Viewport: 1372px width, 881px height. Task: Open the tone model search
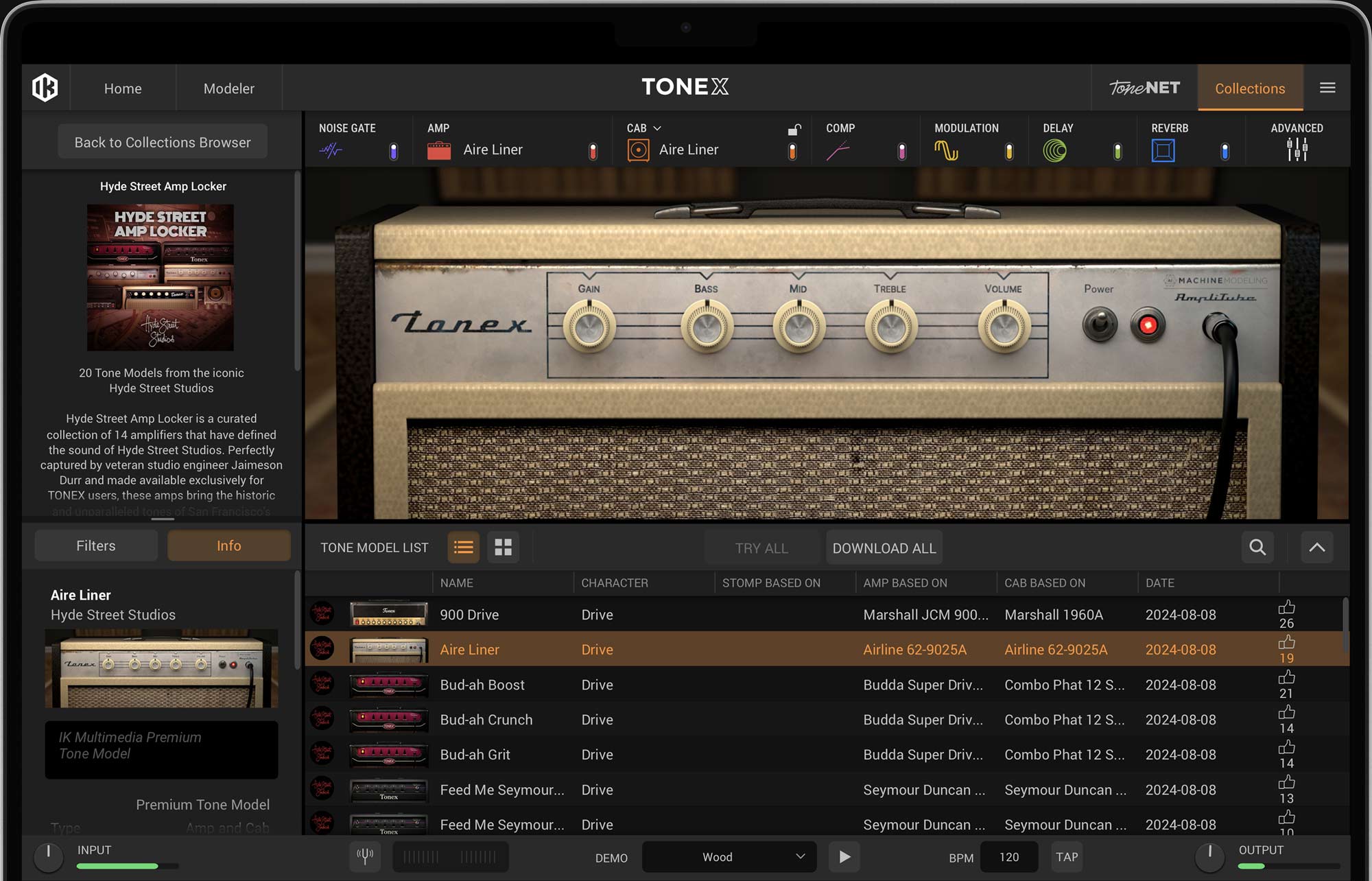[1257, 547]
